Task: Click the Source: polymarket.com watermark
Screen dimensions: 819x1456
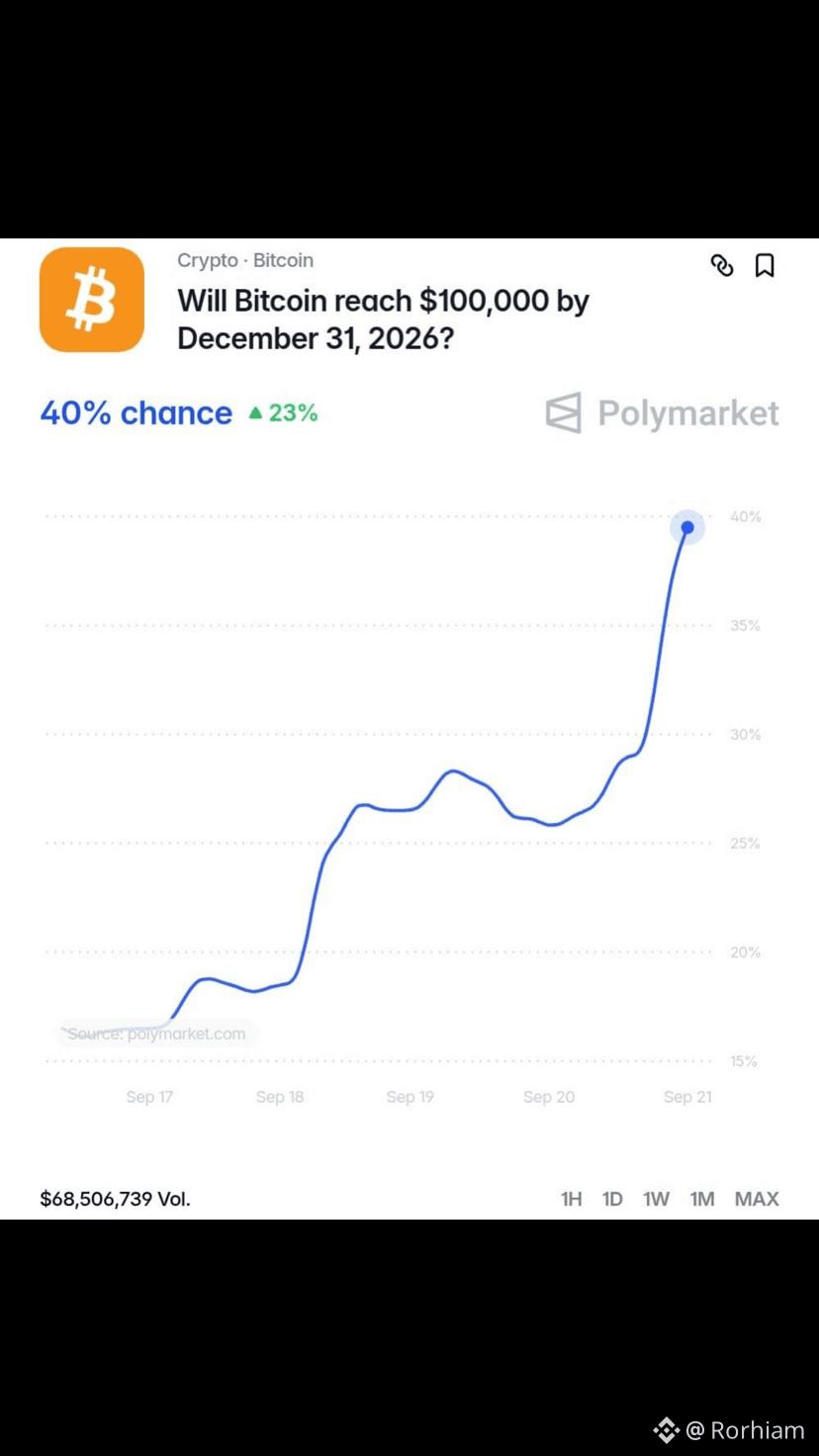Action: click(156, 1034)
